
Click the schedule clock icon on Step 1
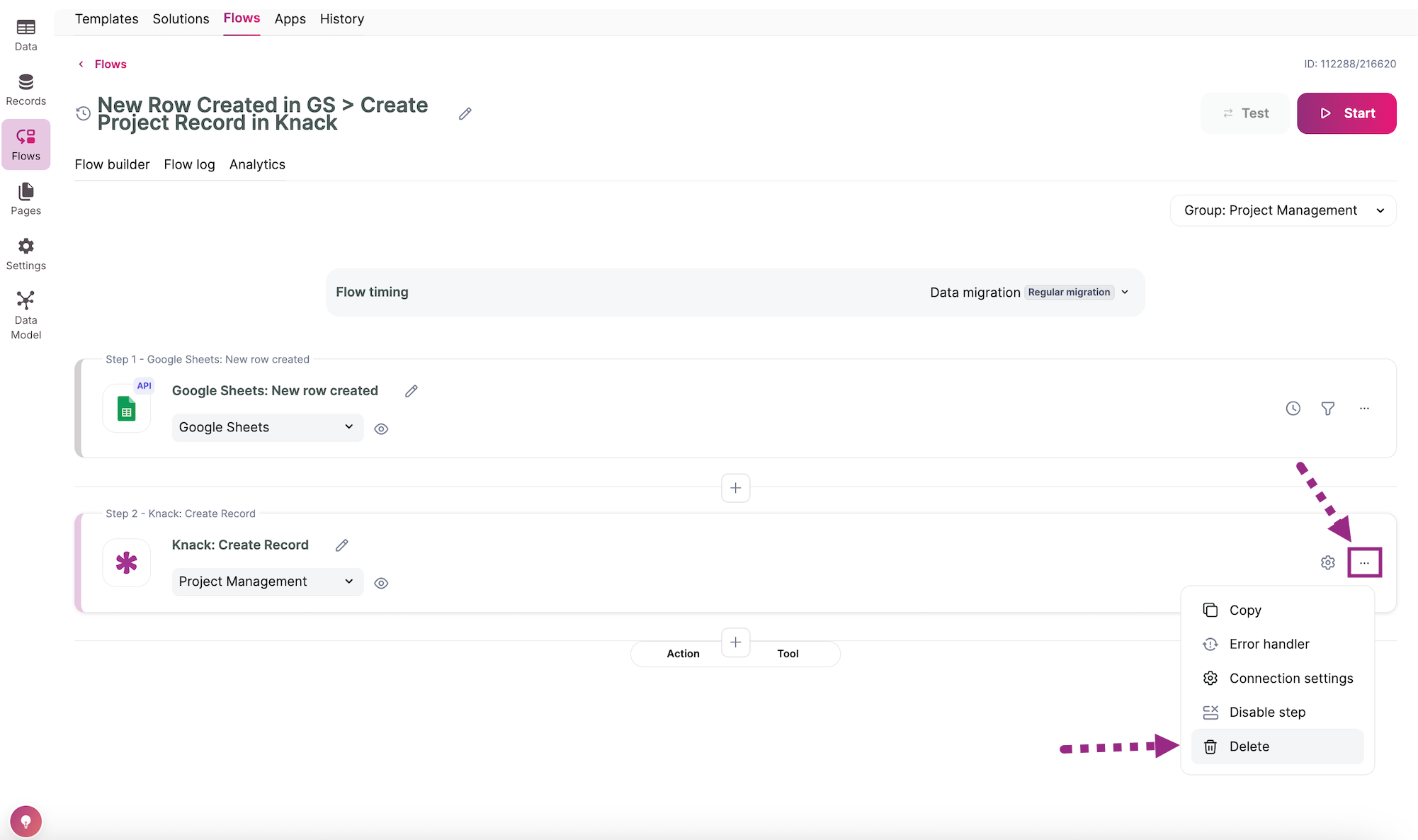pyautogui.click(x=1293, y=409)
